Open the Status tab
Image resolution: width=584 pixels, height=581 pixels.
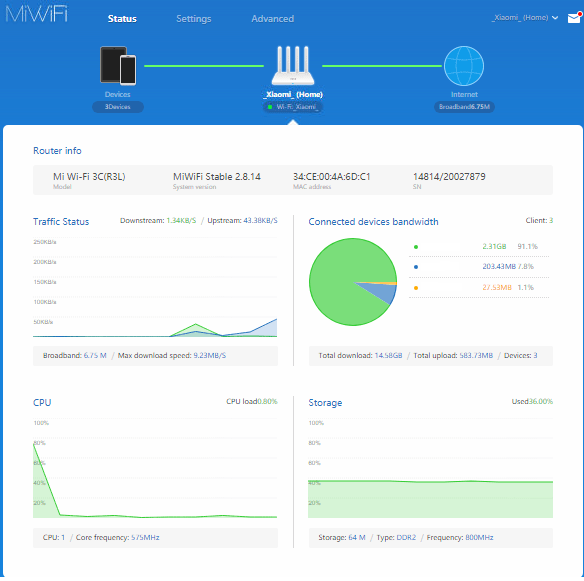(x=122, y=19)
